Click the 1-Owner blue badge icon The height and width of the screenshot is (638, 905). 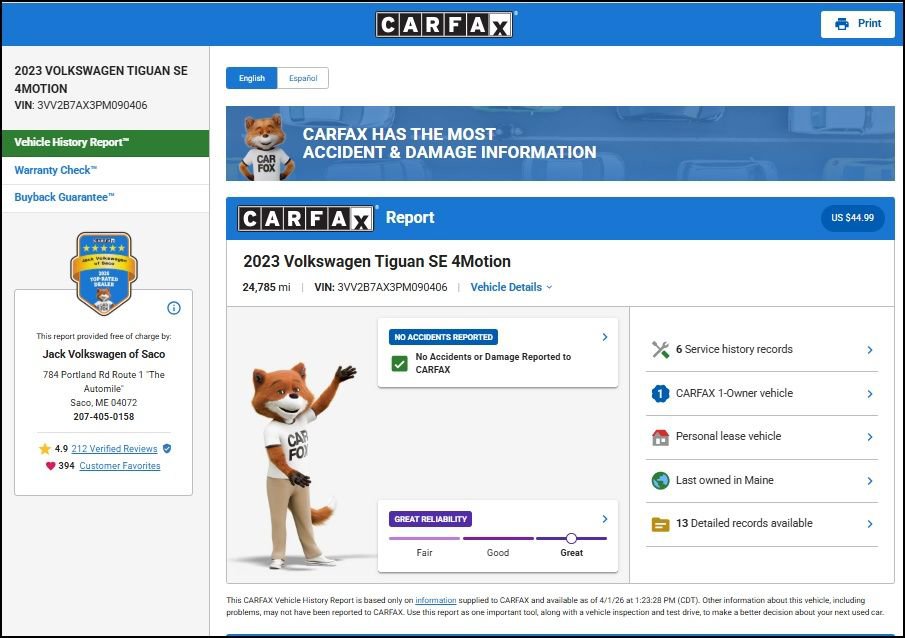pyautogui.click(x=660, y=394)
